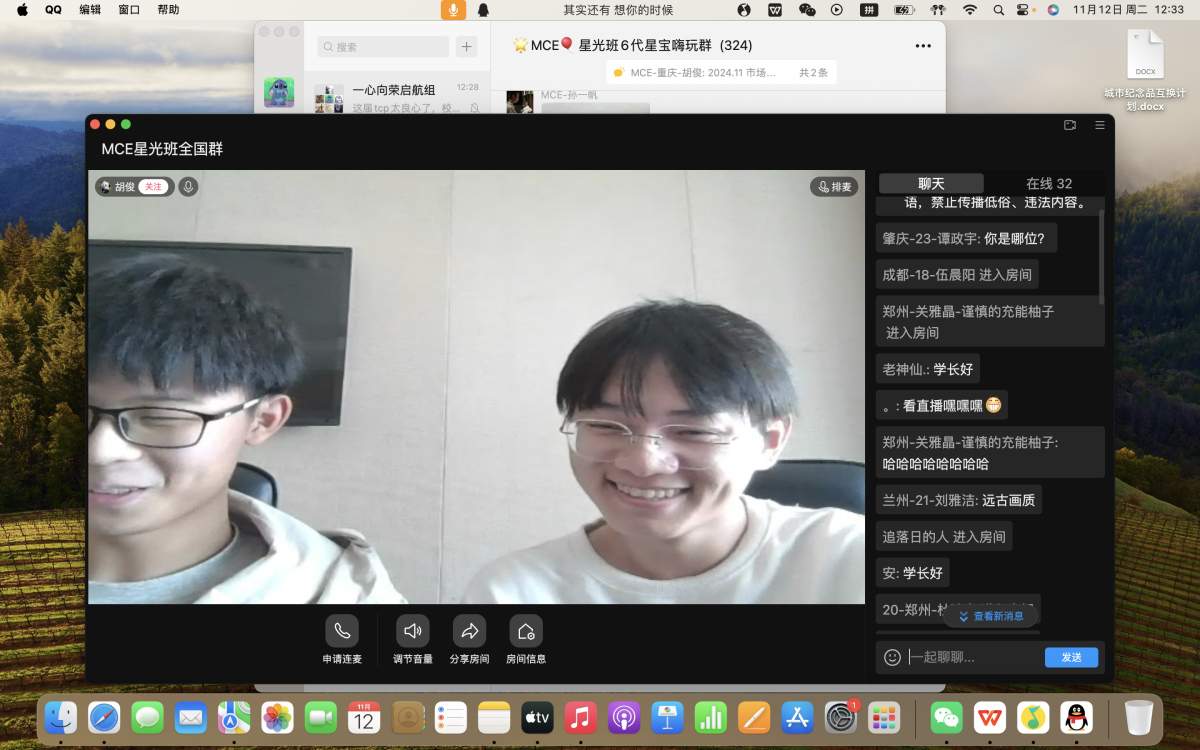Click the chat message input field
This screenshot has height=750, width=1200.
[x=970, y=657]
